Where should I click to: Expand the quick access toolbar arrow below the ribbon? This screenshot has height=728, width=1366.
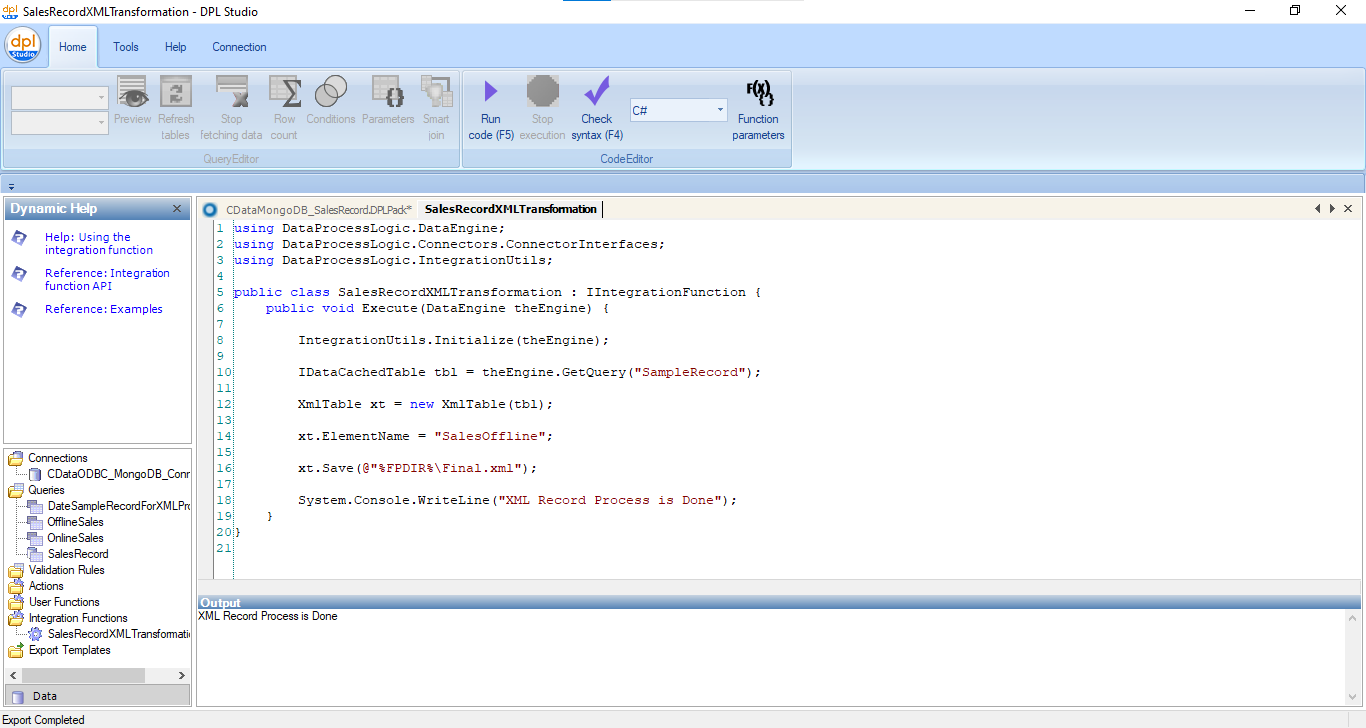coord(11,186)
